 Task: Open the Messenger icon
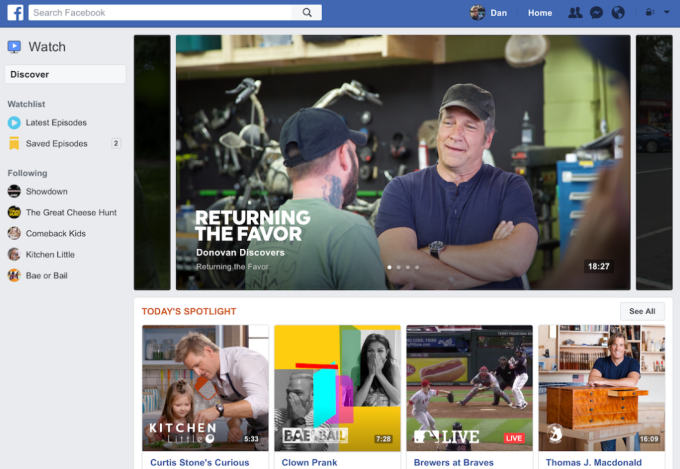coord(596,13)
